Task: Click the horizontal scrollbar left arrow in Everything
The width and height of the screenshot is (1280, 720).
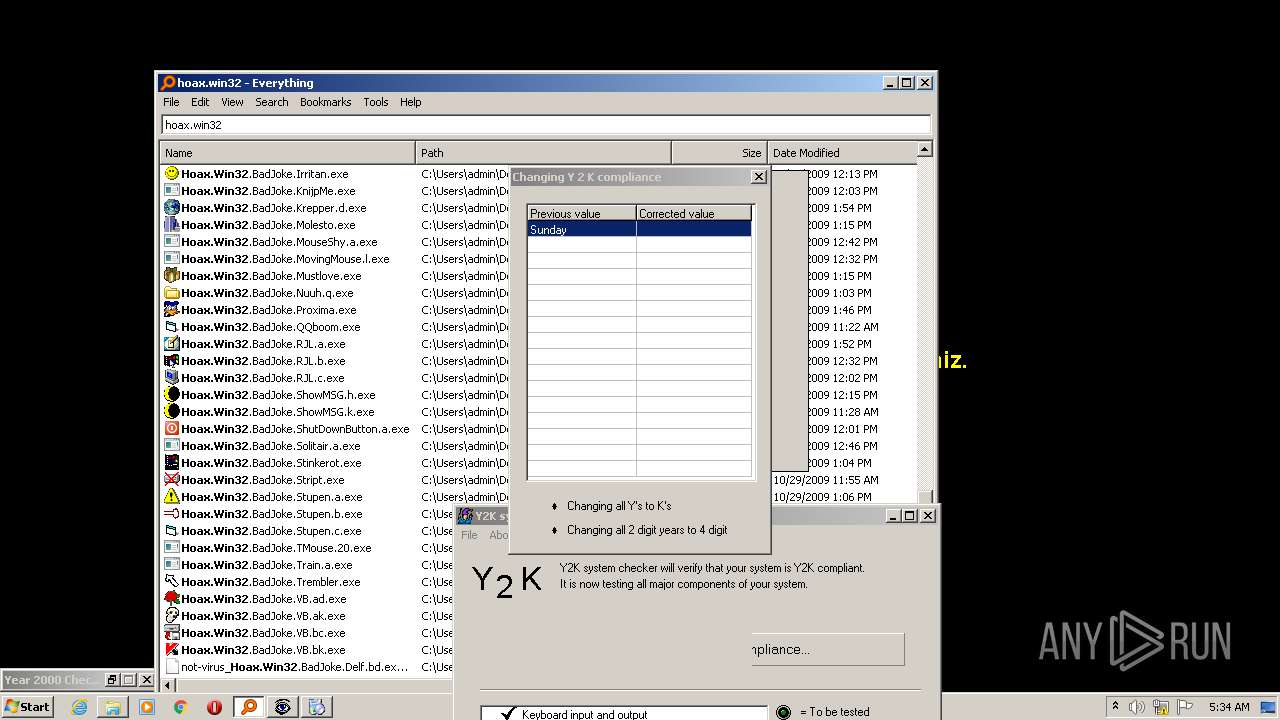Action: pyautogui.click(x=167, y=685)
